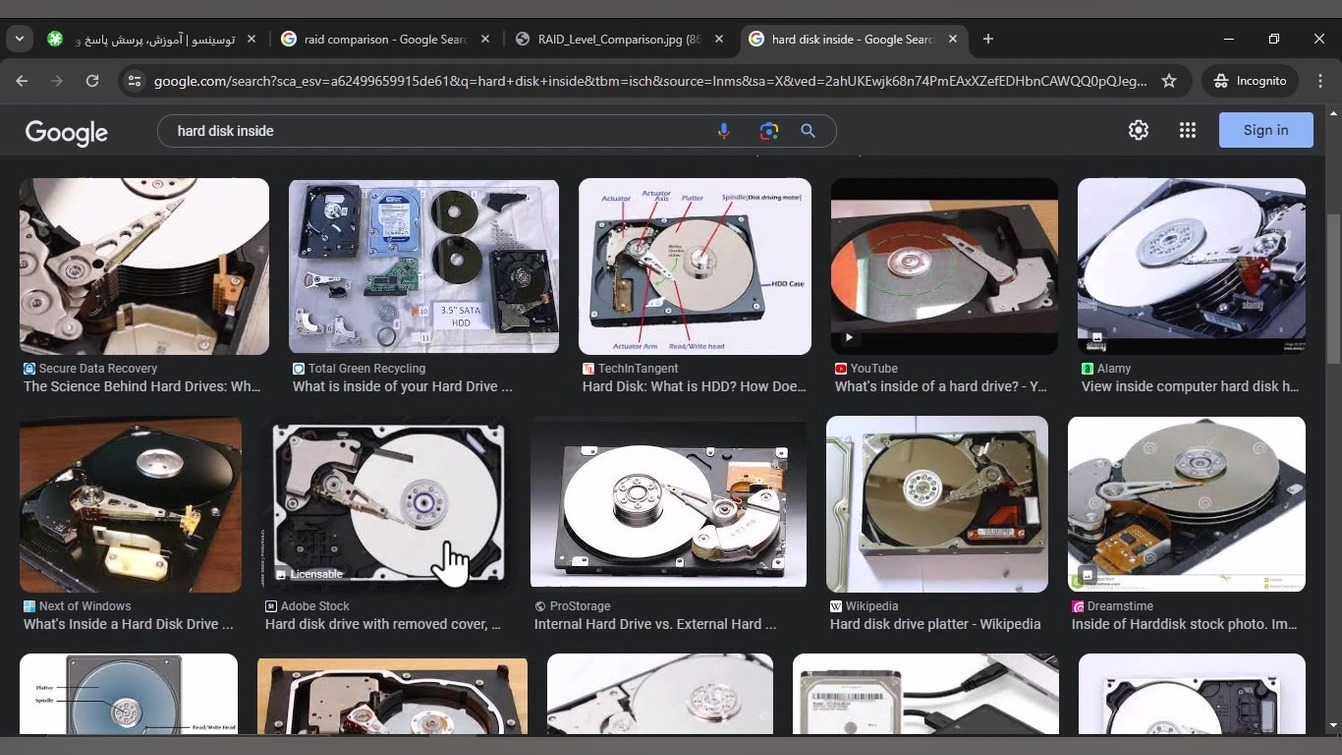This screenshot has height=755, width=1342.
Task: Open 'Hard disk drive with removed cover' link
Action: pos(383,625)
